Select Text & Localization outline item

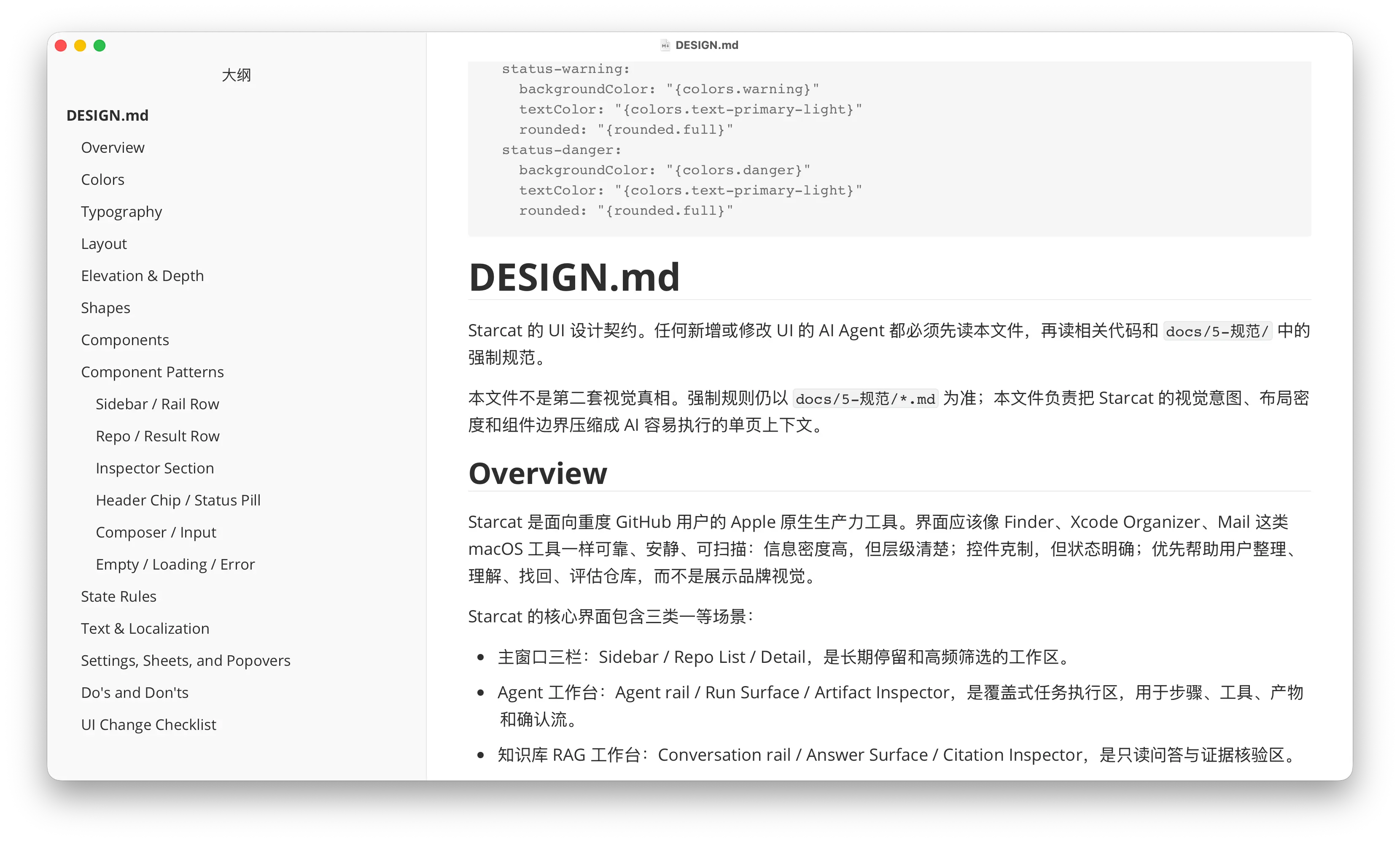point(145,628)
